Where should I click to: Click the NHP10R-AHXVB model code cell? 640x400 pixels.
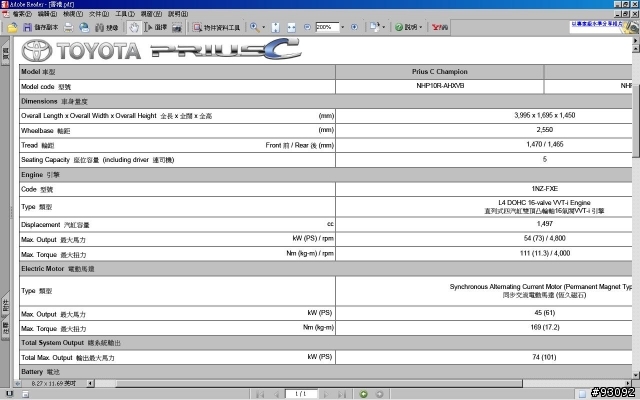click(440, 86)
